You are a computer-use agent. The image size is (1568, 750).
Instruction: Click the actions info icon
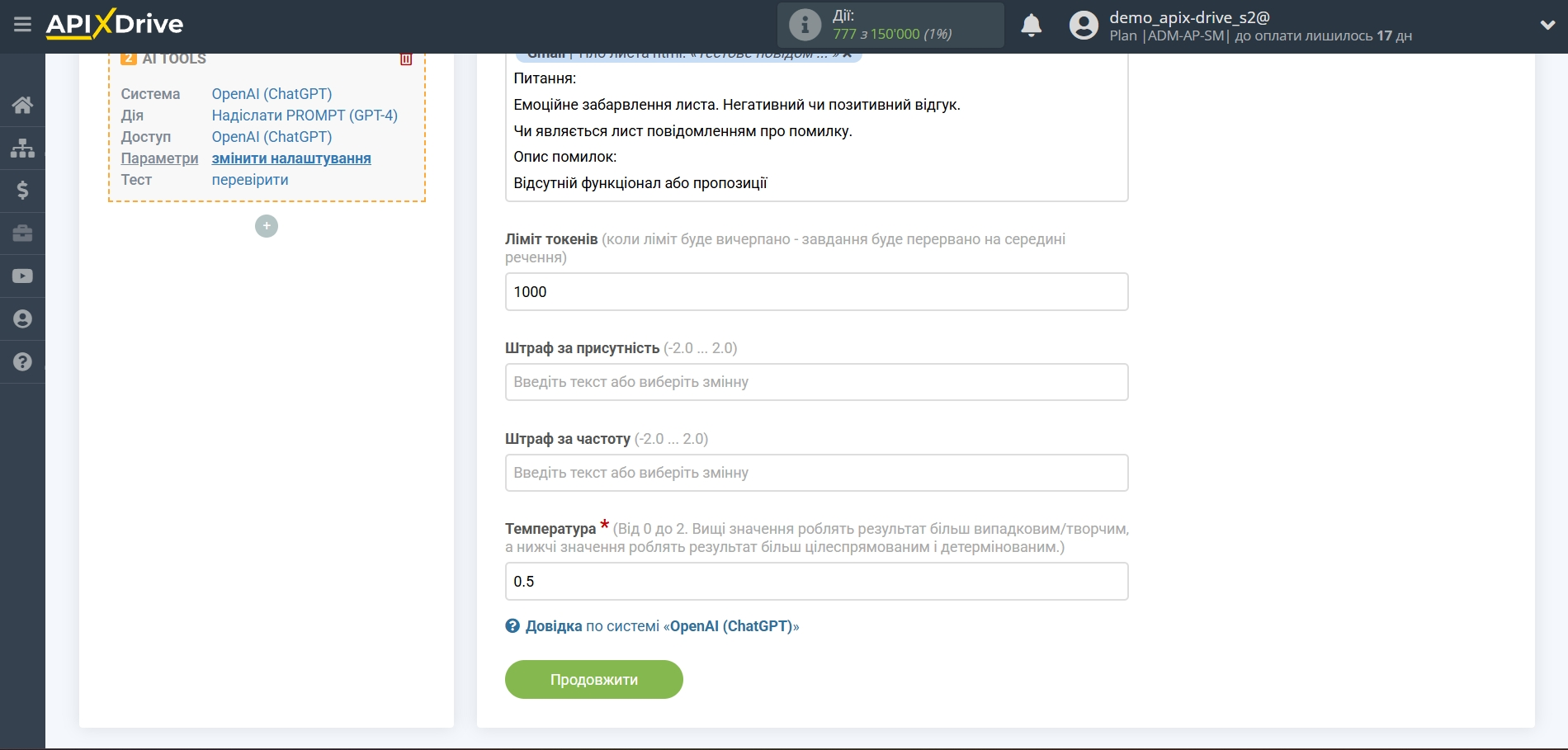pyautogui.click(x=805, y=25)
